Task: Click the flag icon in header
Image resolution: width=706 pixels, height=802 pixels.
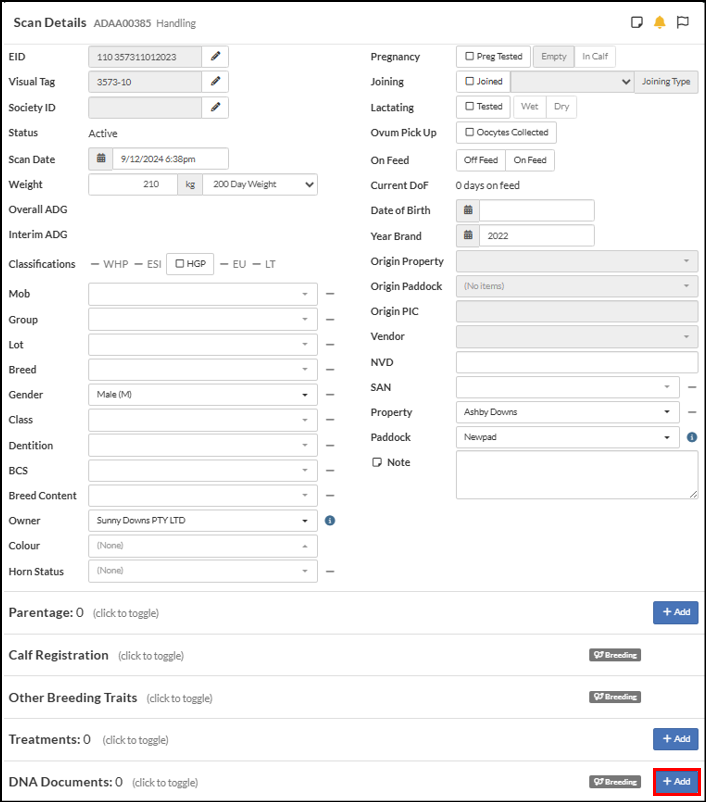Action: pyautogui.click(x=683, y=23)
